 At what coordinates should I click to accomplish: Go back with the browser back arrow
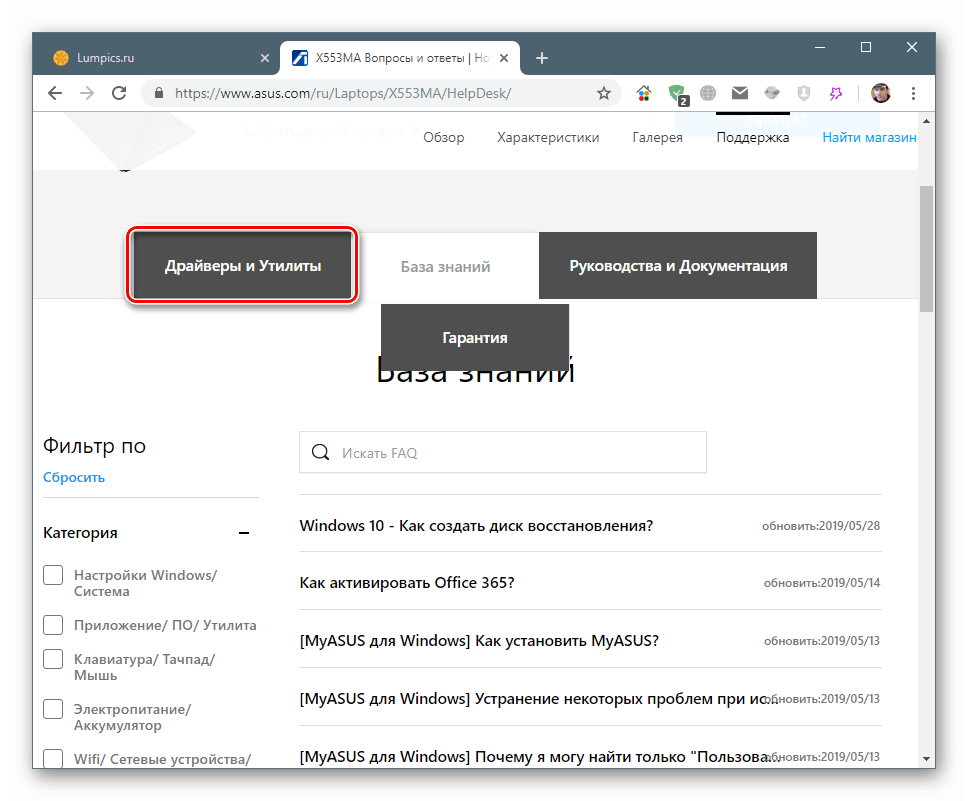coord(55,93)
